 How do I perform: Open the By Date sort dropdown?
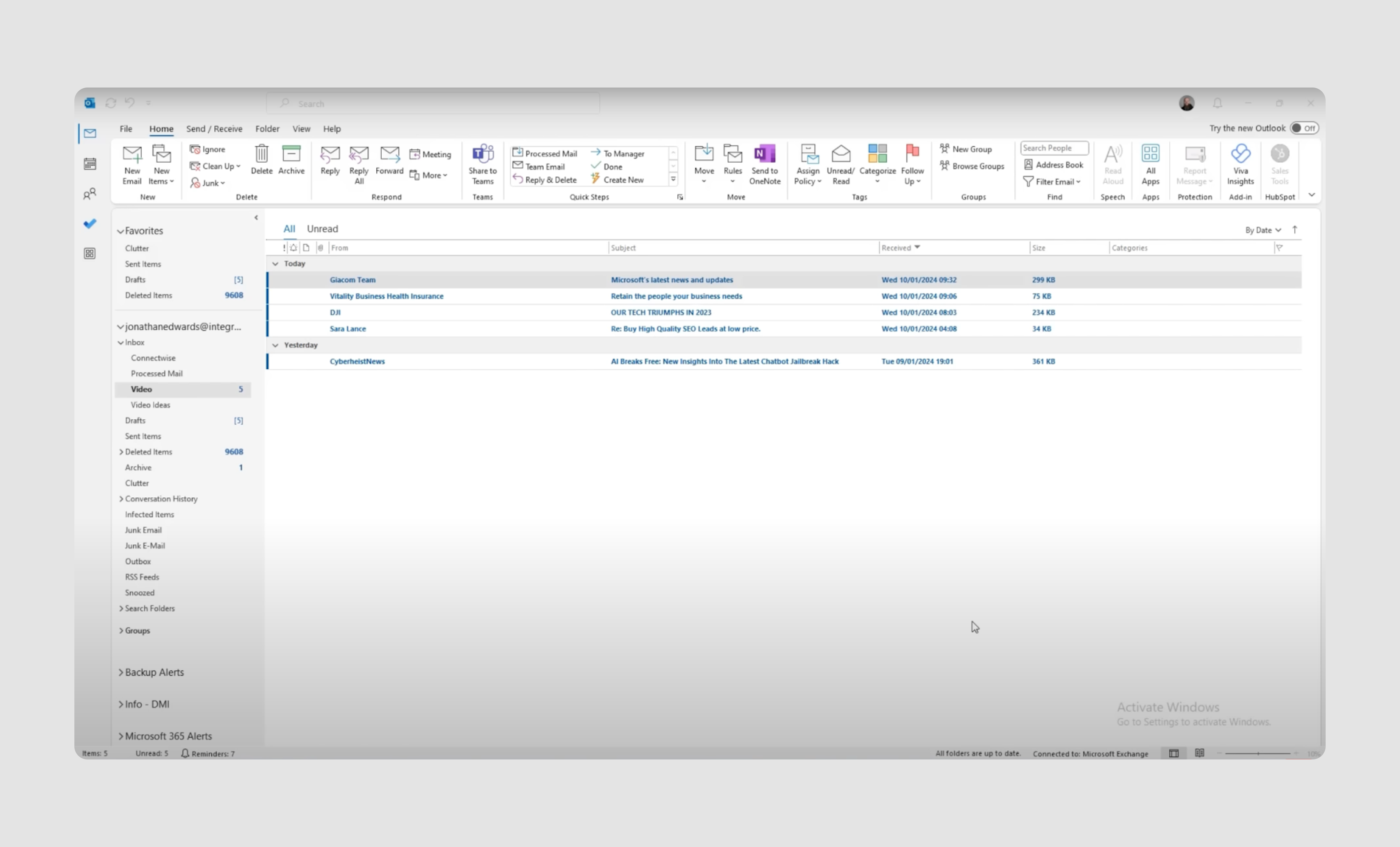[1262, 230]
